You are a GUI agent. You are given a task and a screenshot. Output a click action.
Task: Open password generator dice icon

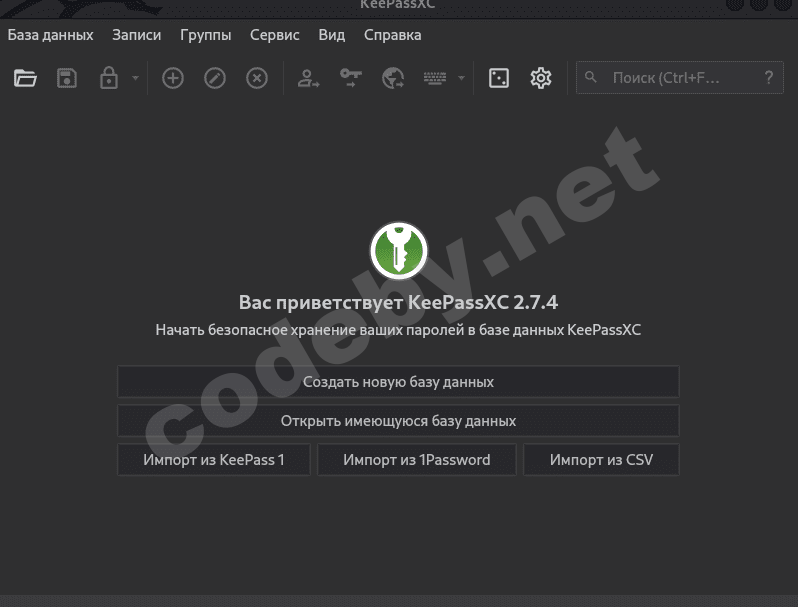coord(499,78)
